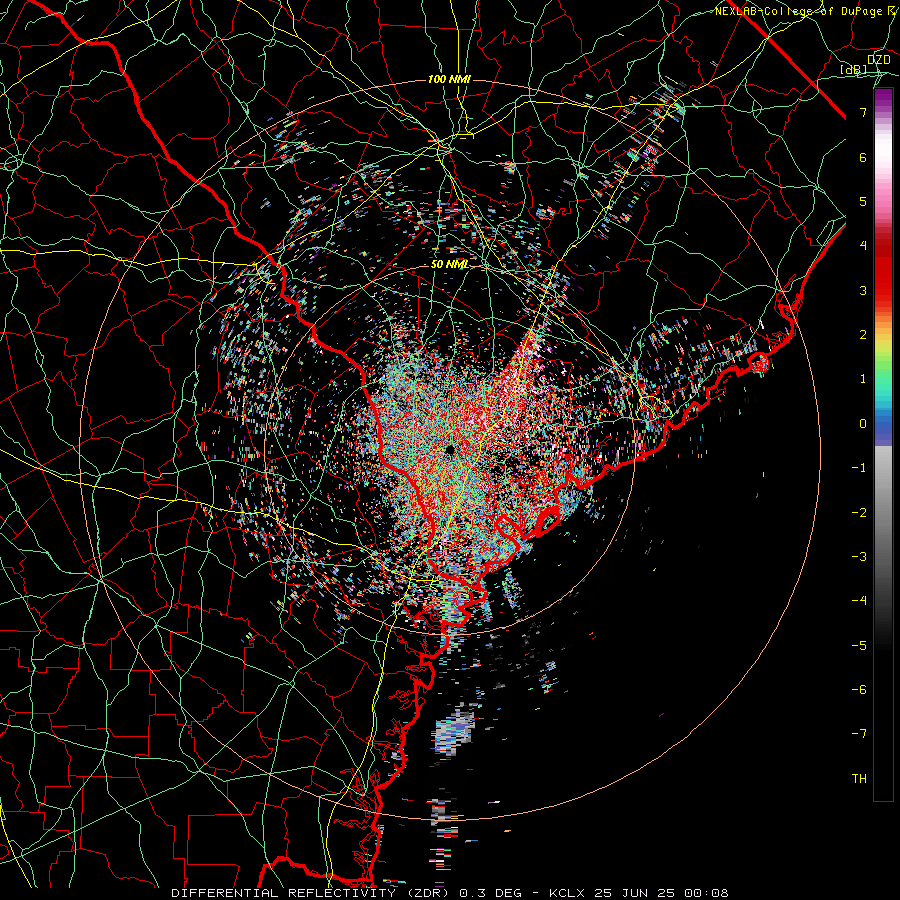Click the TH label at the legend bottom
900x900 pixels.
coord(859,778)
